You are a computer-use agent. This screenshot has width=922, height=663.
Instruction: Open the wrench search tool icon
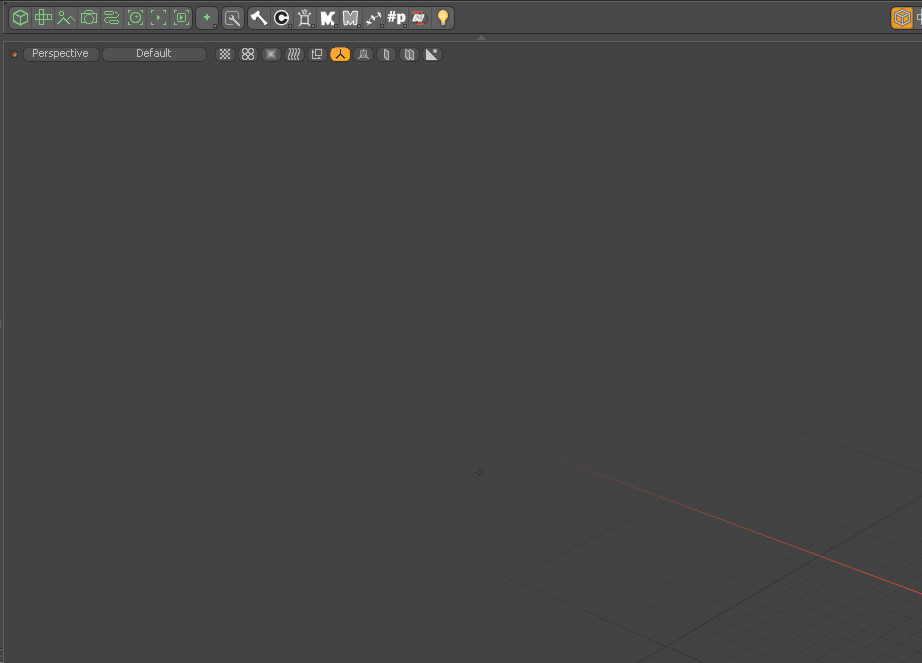[x=233, y=18]
